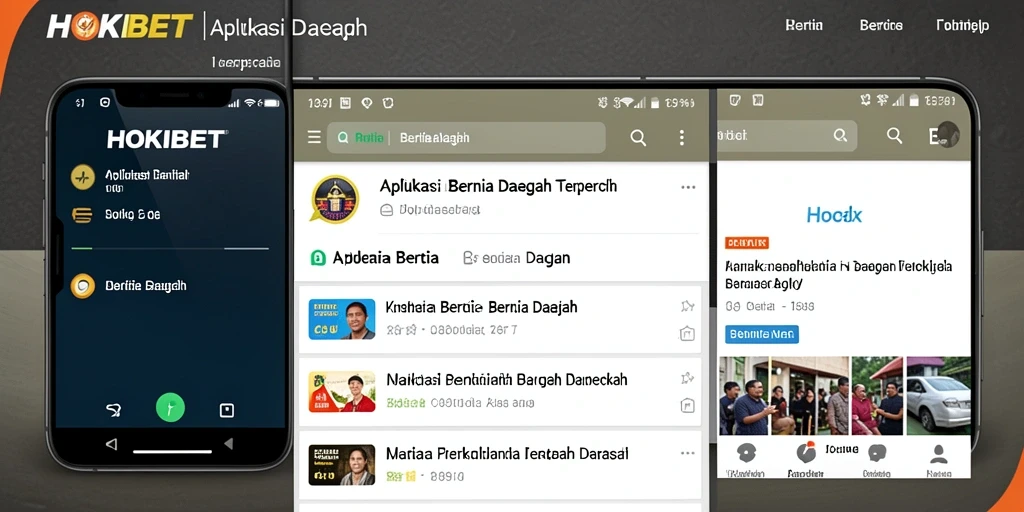This screenshot has width=1024, height=512.
Task: Click the green lock icon beside "Apdeaia Bertia"
Action: coord(317,258)
